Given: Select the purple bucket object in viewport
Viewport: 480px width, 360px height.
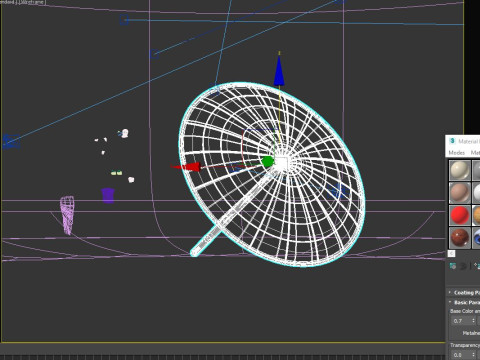Looking at the screenshot, I should [x=108, y=195].
